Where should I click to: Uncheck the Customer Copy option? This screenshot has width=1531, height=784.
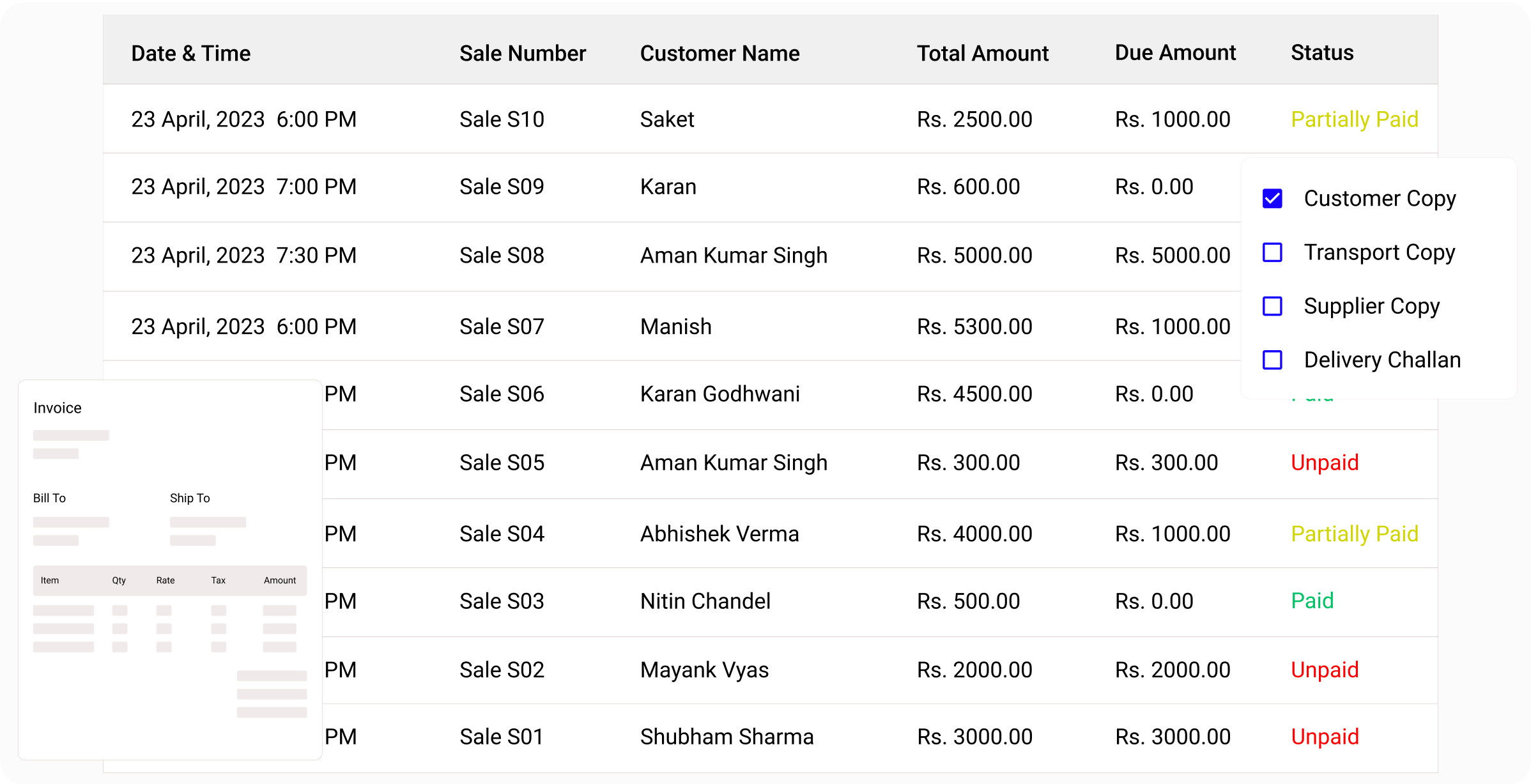pos(1272,199)
